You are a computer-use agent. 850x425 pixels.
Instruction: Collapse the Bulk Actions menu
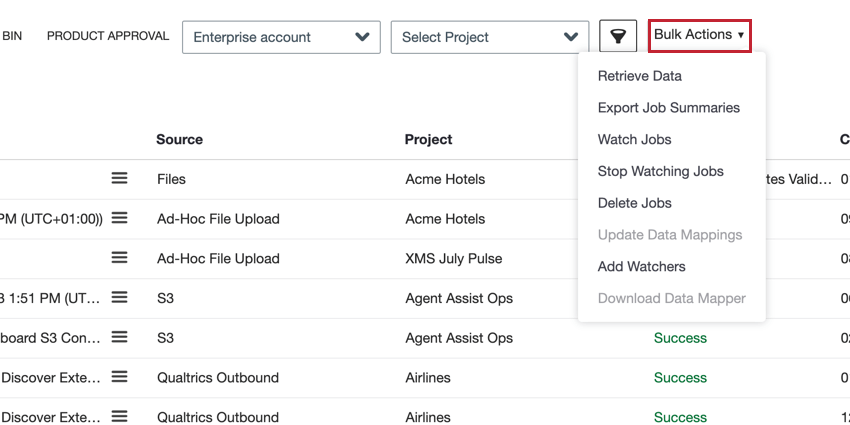(700, 35)
